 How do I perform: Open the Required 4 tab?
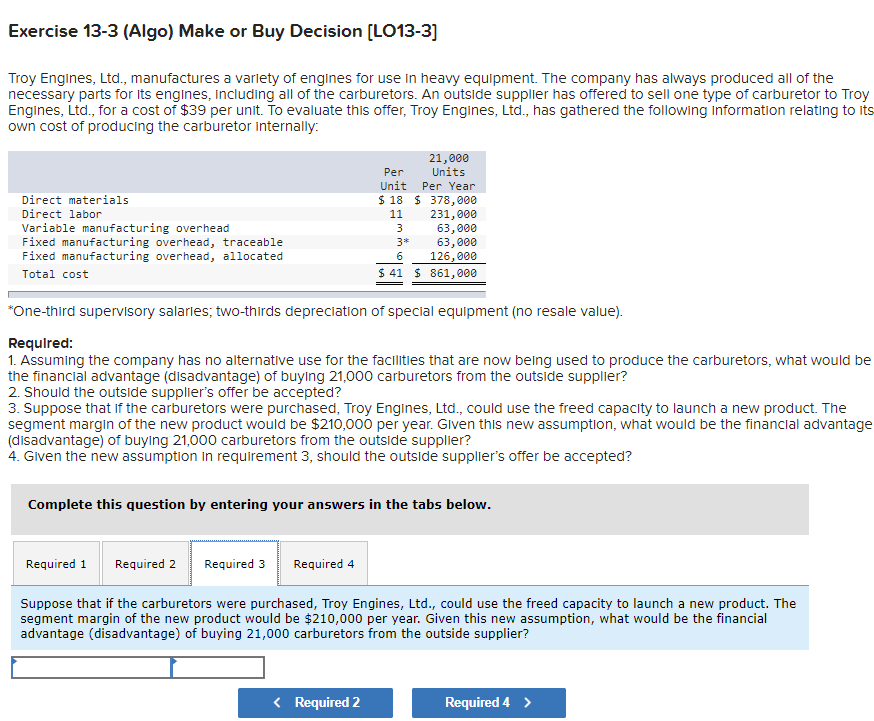pos(324,563)
